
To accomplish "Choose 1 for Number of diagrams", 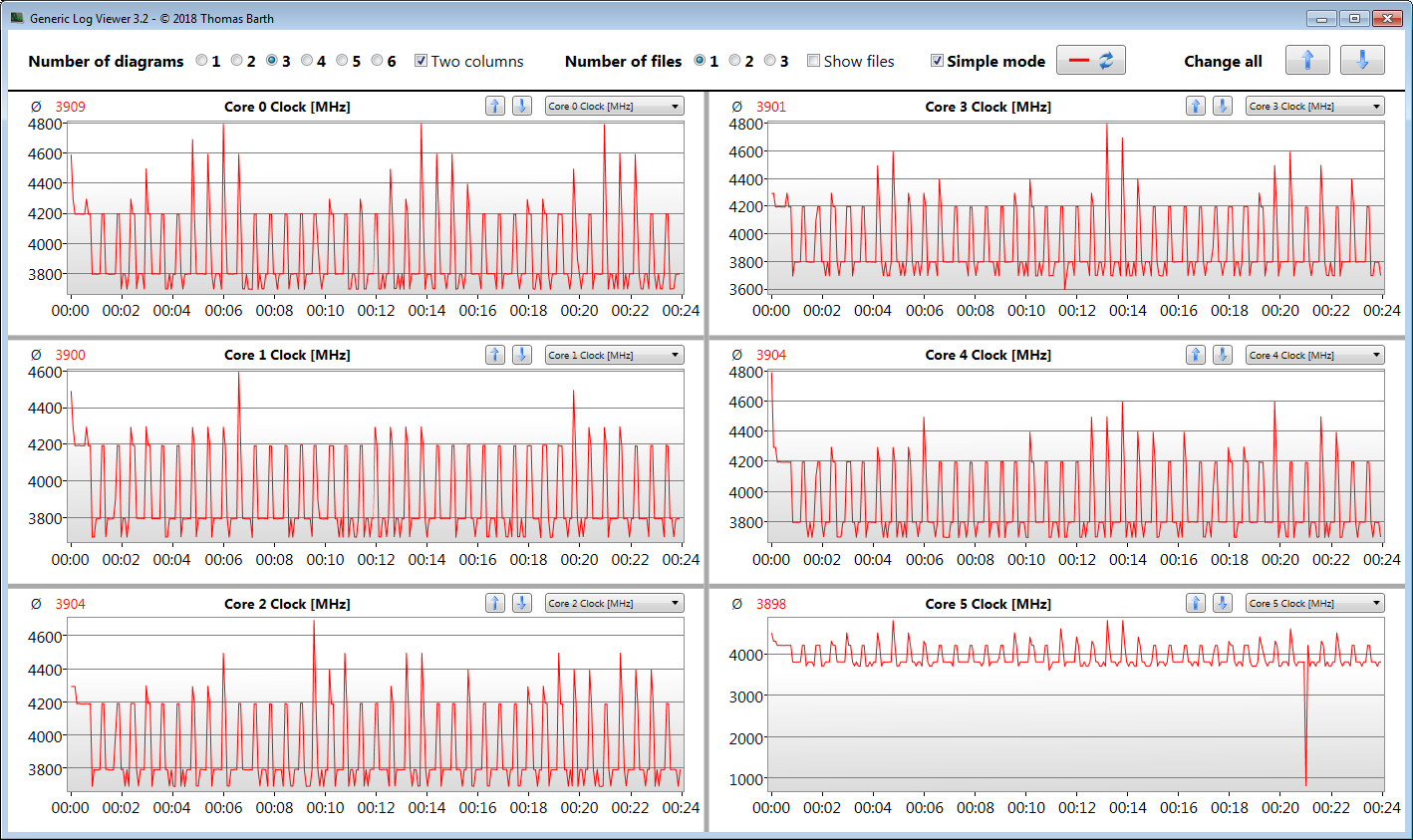I will pos(202,61).
